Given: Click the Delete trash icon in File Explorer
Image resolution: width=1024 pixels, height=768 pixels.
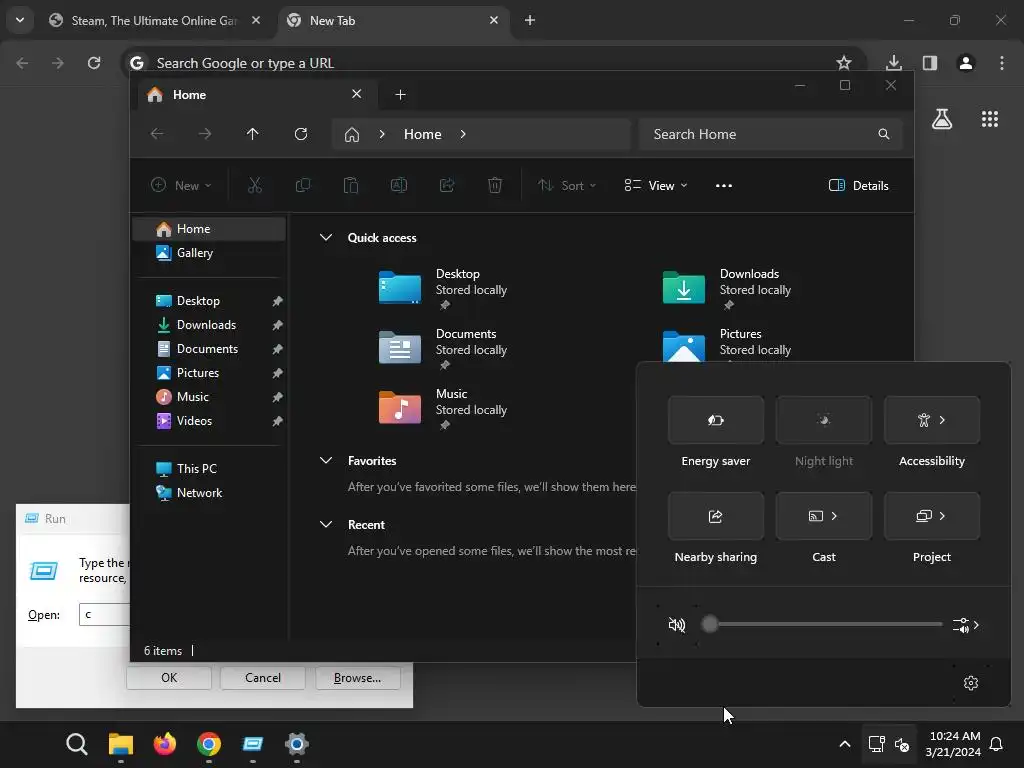Looking at the screenshot, I should [x=495, y=185].
